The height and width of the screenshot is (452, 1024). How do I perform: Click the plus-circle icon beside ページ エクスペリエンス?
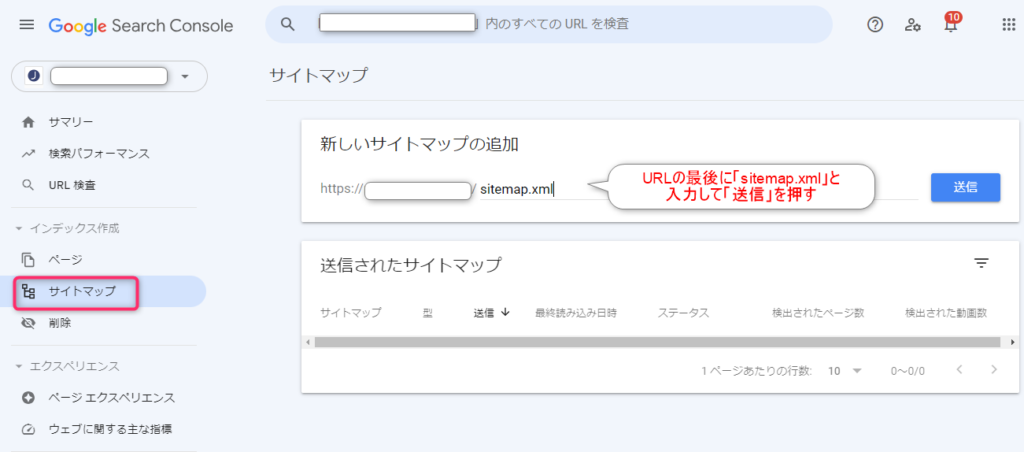click(28, 398)
